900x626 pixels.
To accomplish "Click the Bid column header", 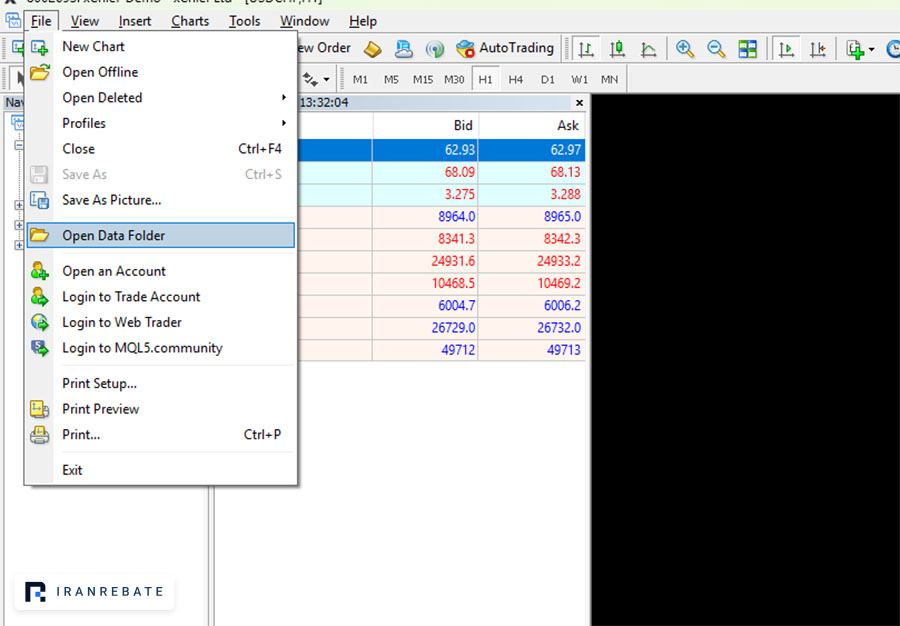I will (425, 125).
